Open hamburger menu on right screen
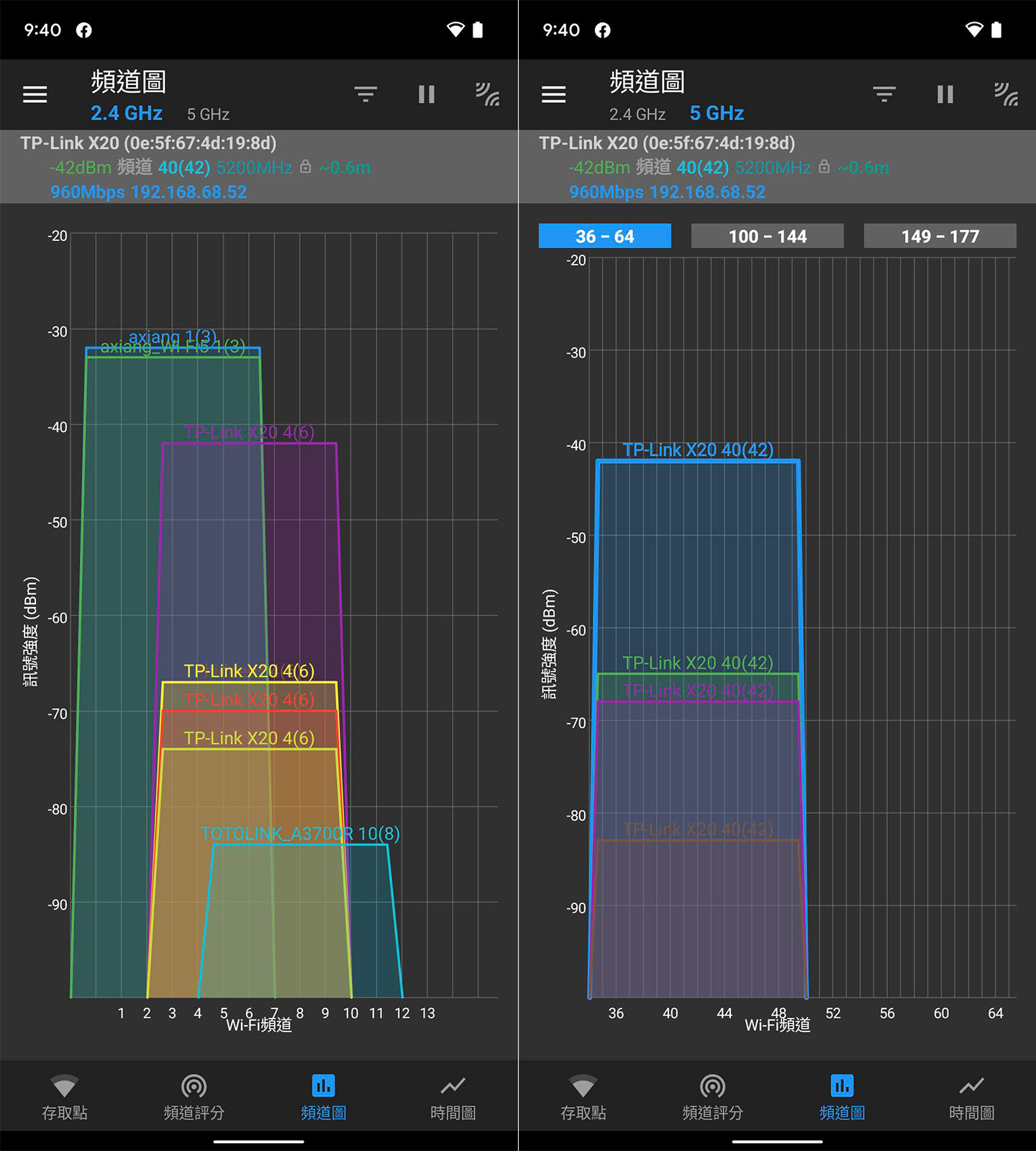This screenshot has width=1036, height=1151. click(553, 94)
